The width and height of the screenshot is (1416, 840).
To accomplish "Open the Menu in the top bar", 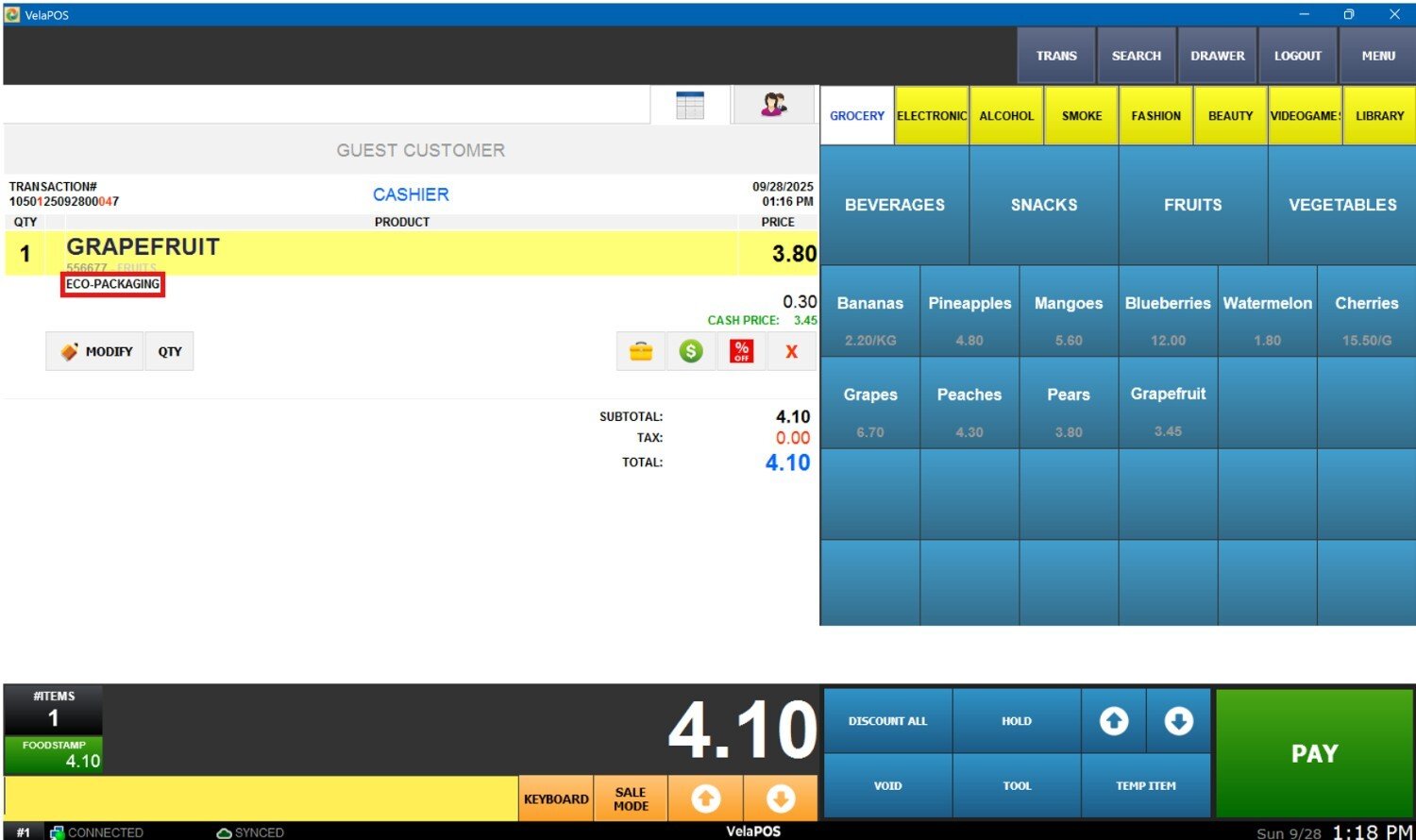I will point(1377,56).
